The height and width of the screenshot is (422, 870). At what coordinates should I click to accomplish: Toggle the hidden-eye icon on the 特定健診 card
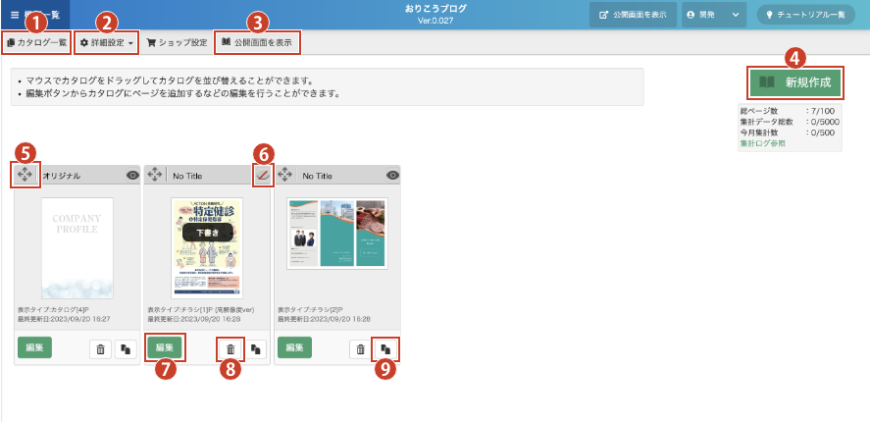[x=262, y=175]
